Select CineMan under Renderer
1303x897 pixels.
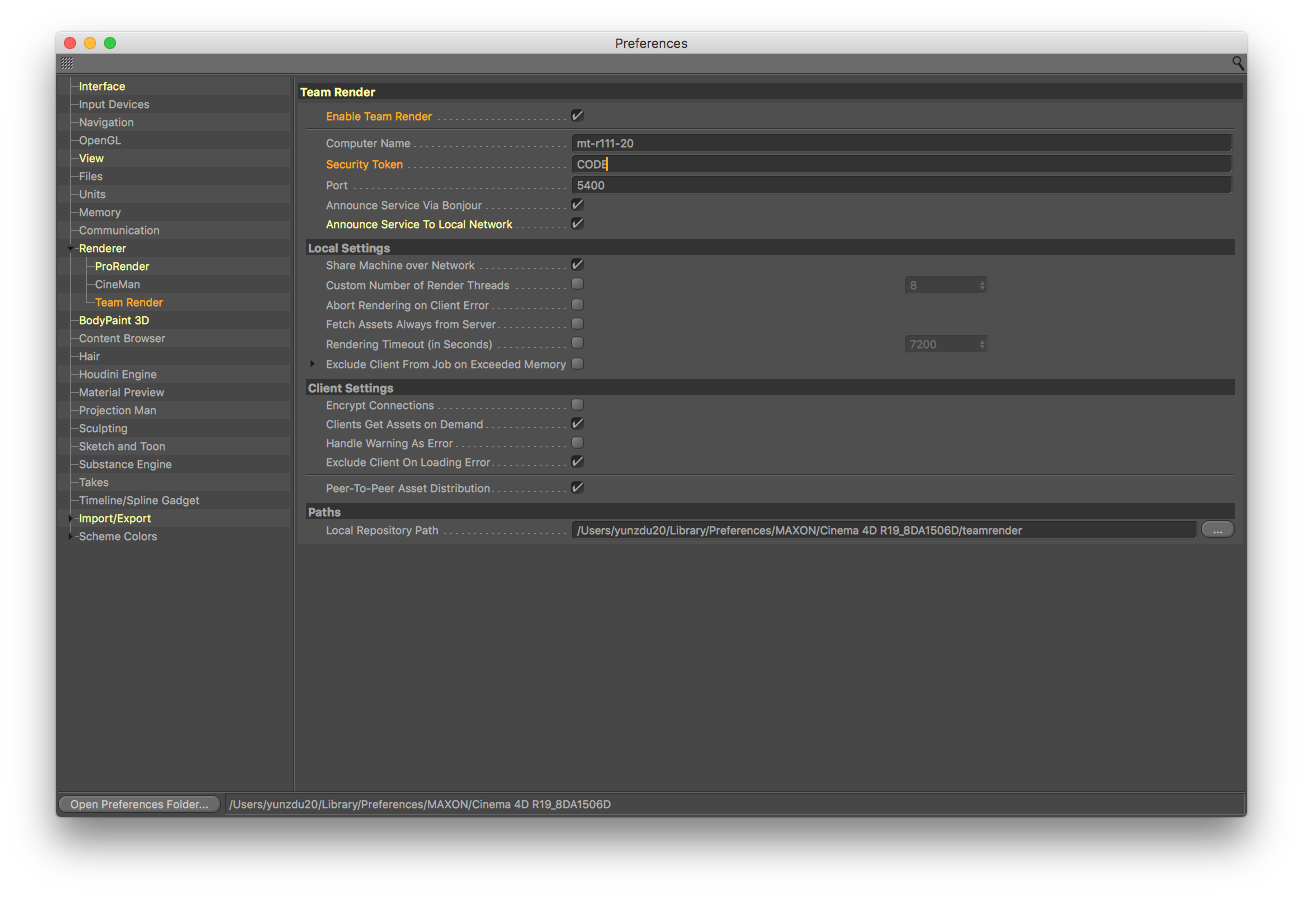pyautogui.click(x=117, y=284)
